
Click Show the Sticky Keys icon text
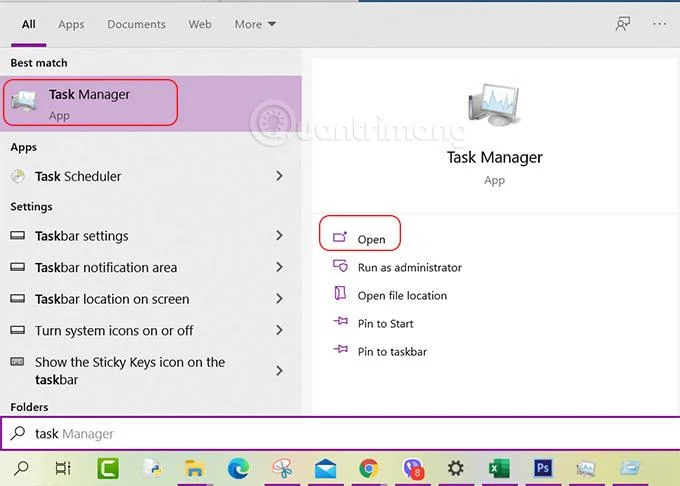130,371
